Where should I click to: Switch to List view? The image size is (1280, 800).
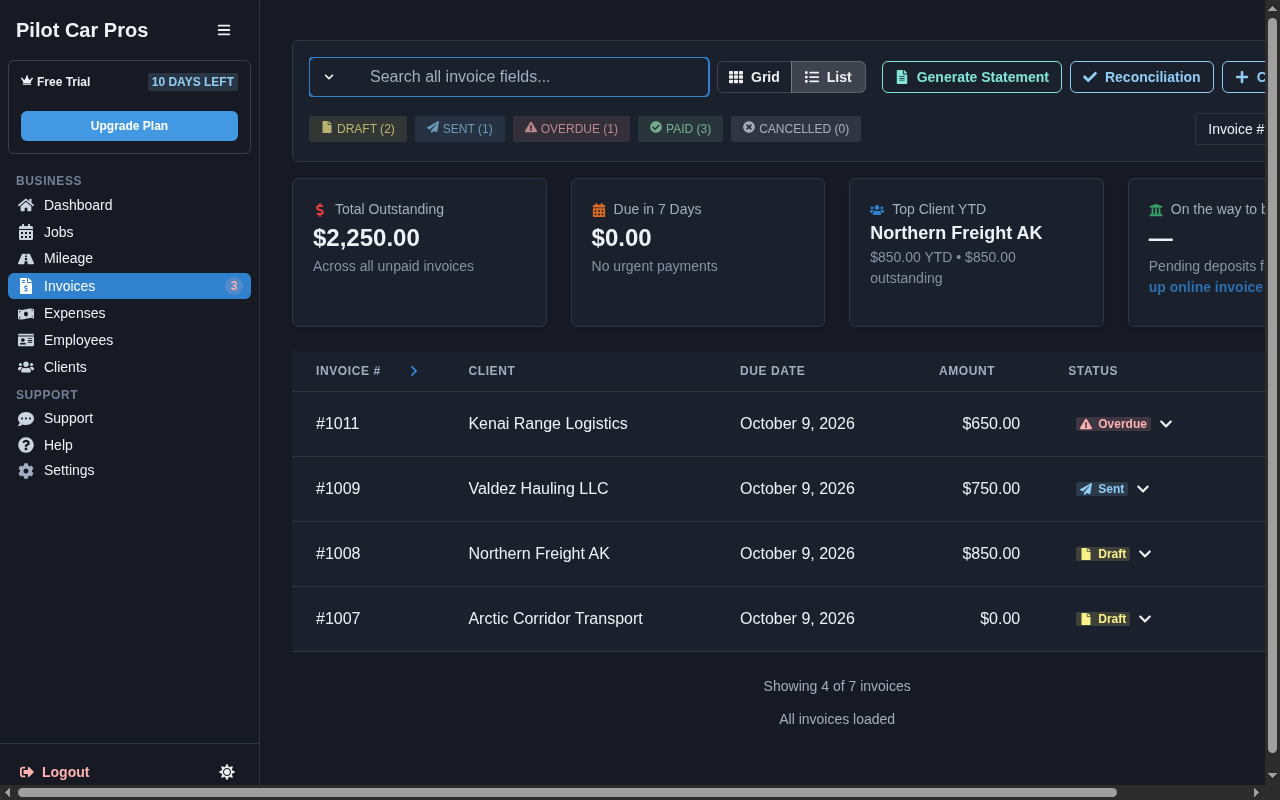click(x=828, y=77)
